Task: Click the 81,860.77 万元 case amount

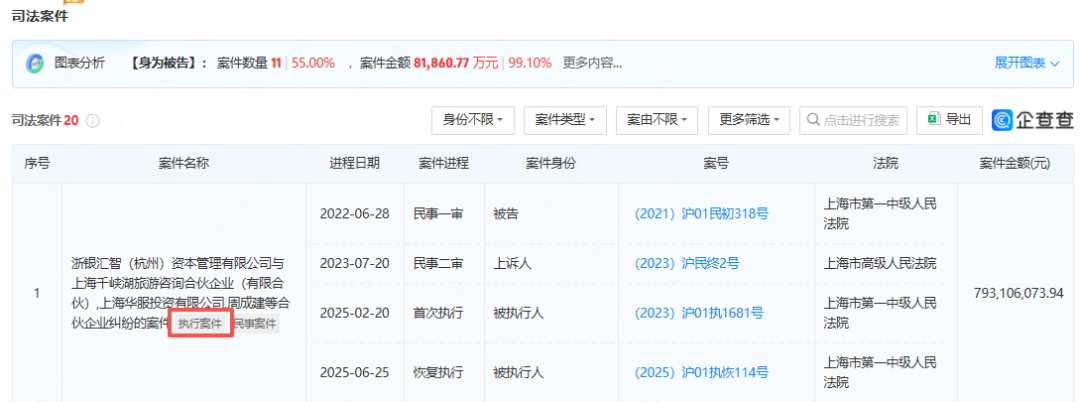Action: pos(455,63)
